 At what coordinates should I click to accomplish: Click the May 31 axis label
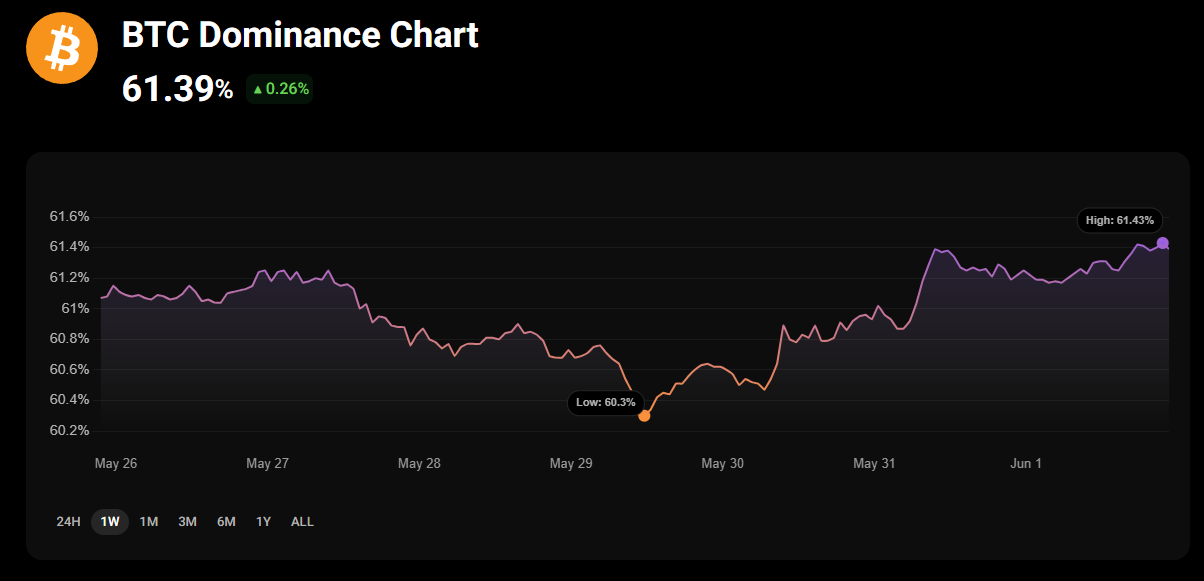tap(874, 464)
